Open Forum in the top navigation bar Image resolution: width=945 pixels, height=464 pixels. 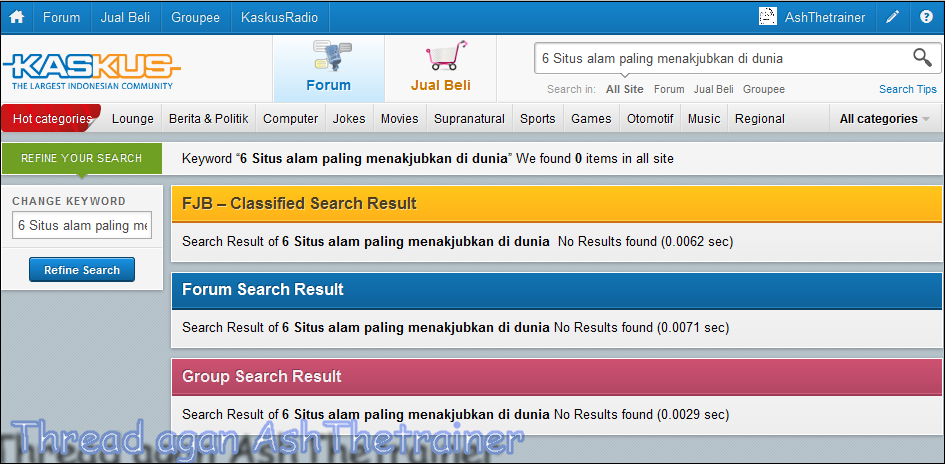[x=61, y=17]
